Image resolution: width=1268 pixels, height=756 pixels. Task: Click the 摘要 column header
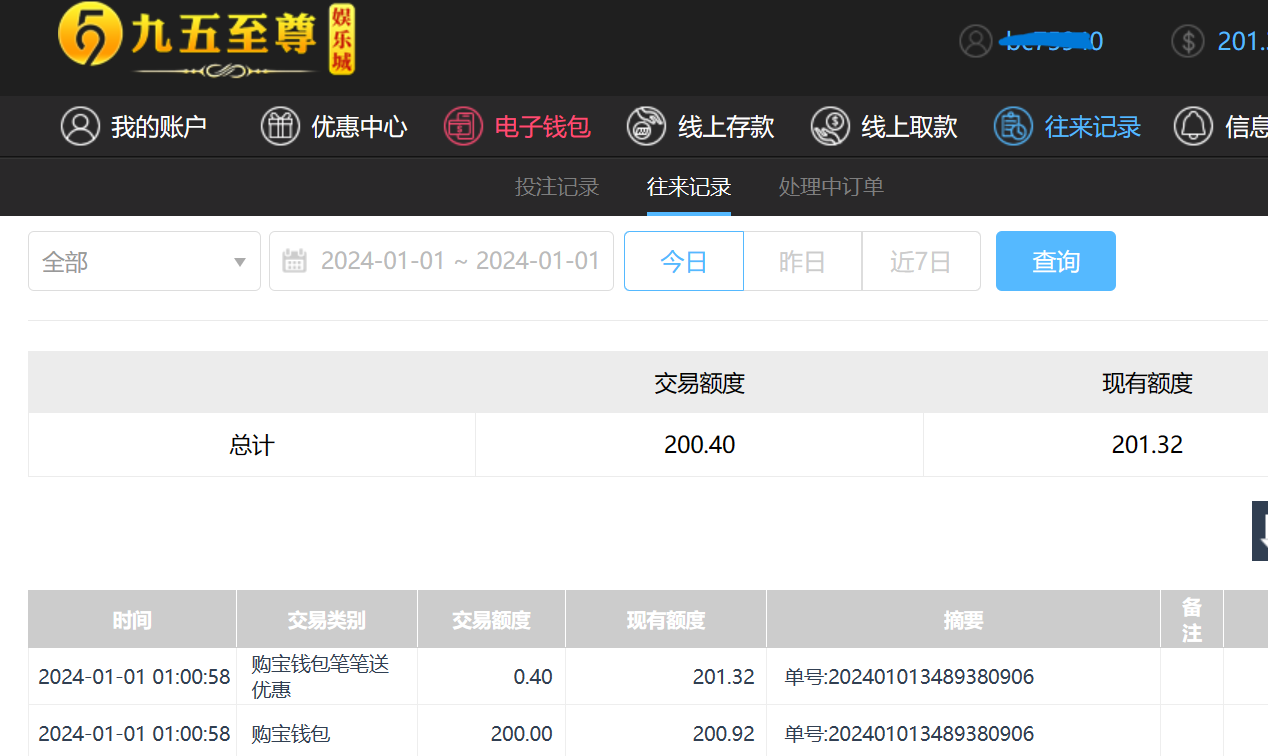963,620
